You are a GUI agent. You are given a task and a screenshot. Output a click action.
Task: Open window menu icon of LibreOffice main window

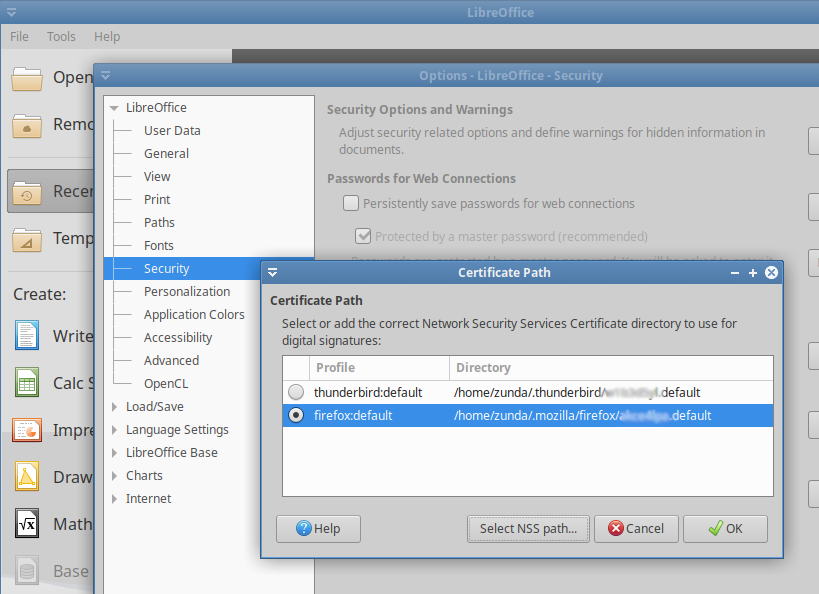click(x=11, y=12)
